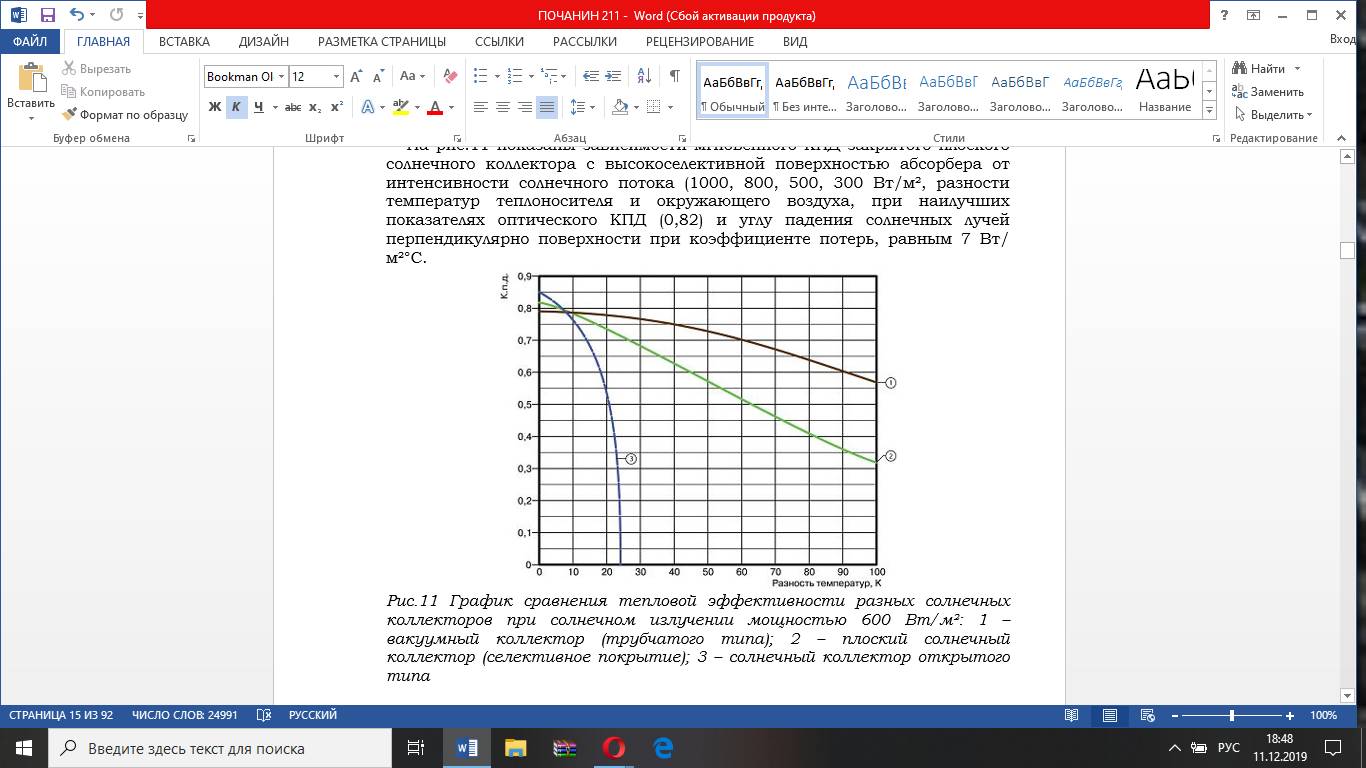The width and height of the screenshot is (1366, 768).
Task: Open the font name dropdown (Bookman Ol)
Action: [283, 77]
